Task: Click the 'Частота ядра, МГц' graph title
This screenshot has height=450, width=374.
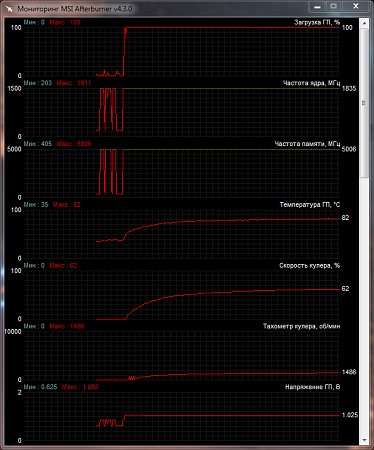Action: pyautogui.click(x=311, y=83)
